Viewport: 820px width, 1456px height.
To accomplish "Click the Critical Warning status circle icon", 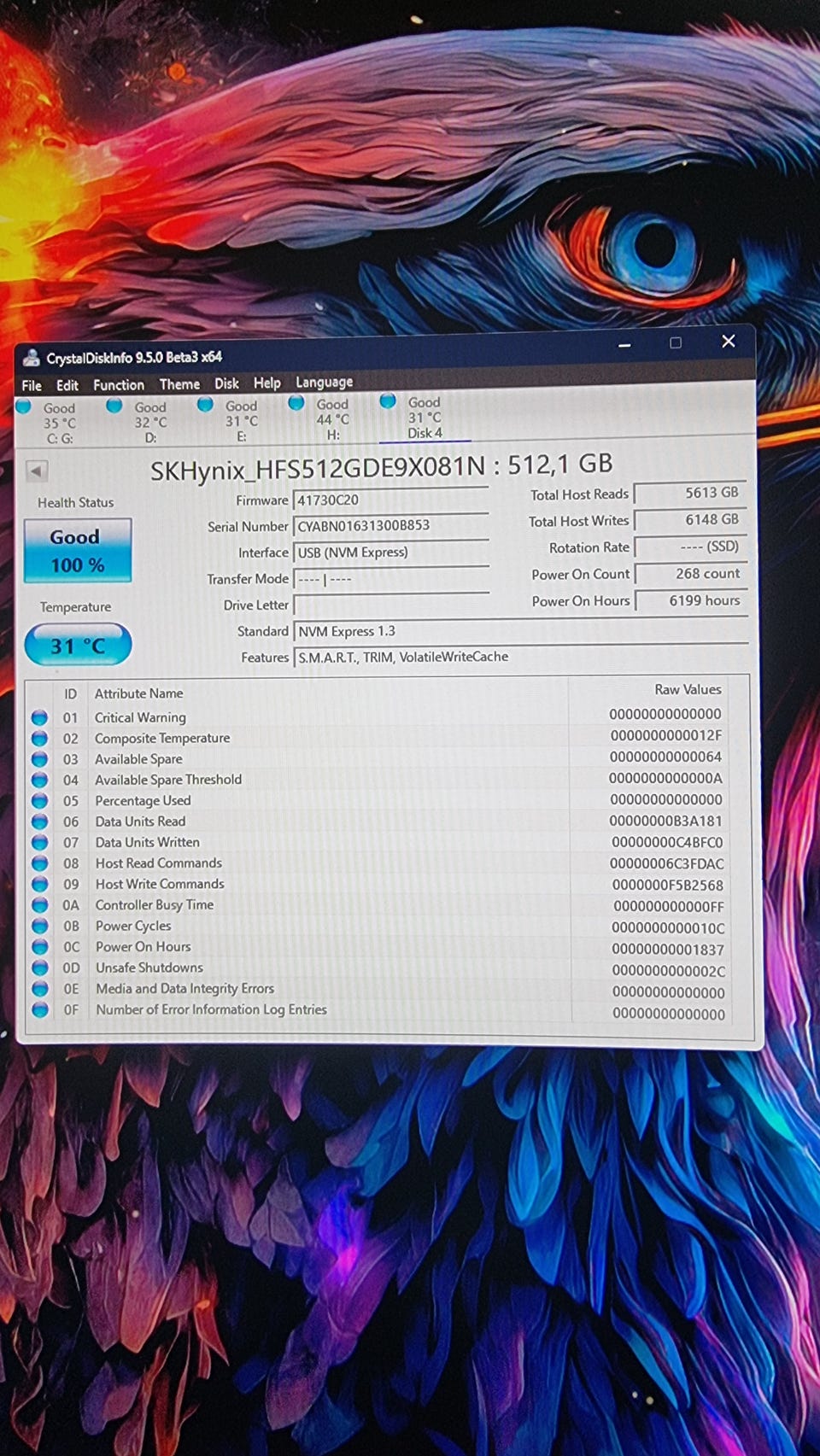I will (39, 717).
